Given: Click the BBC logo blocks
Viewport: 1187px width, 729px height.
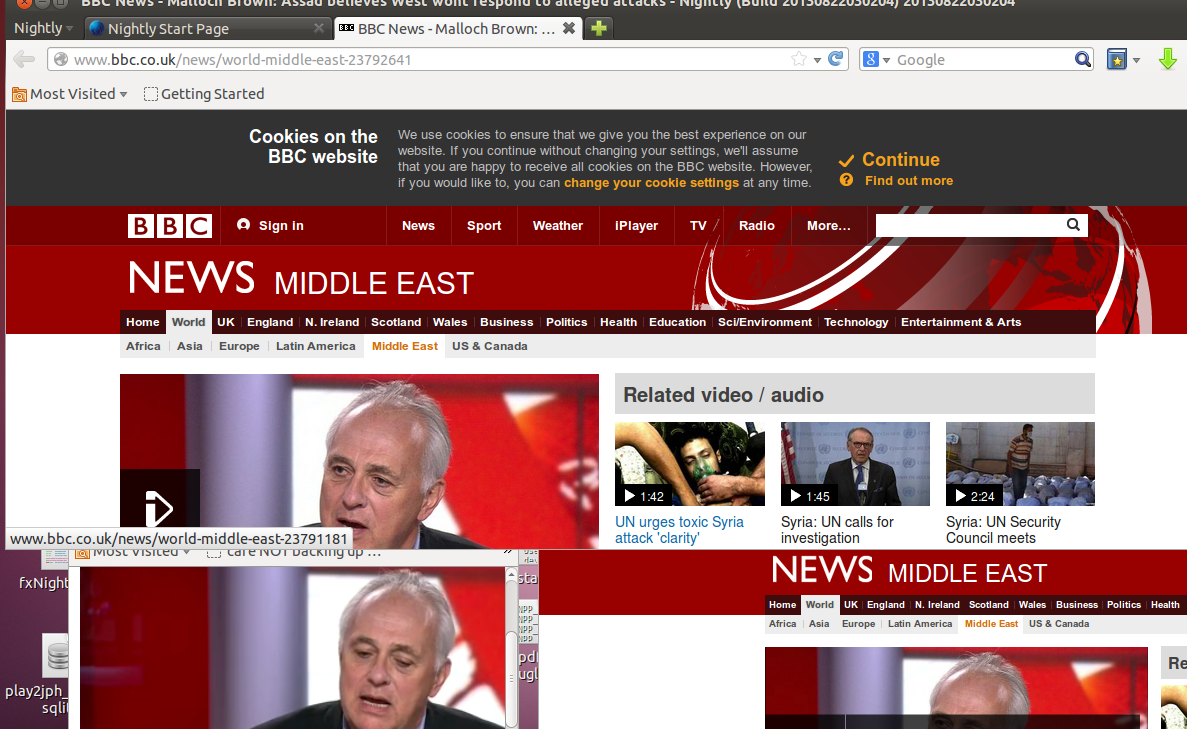Looking at the screenshot, I should click(170, 226).
